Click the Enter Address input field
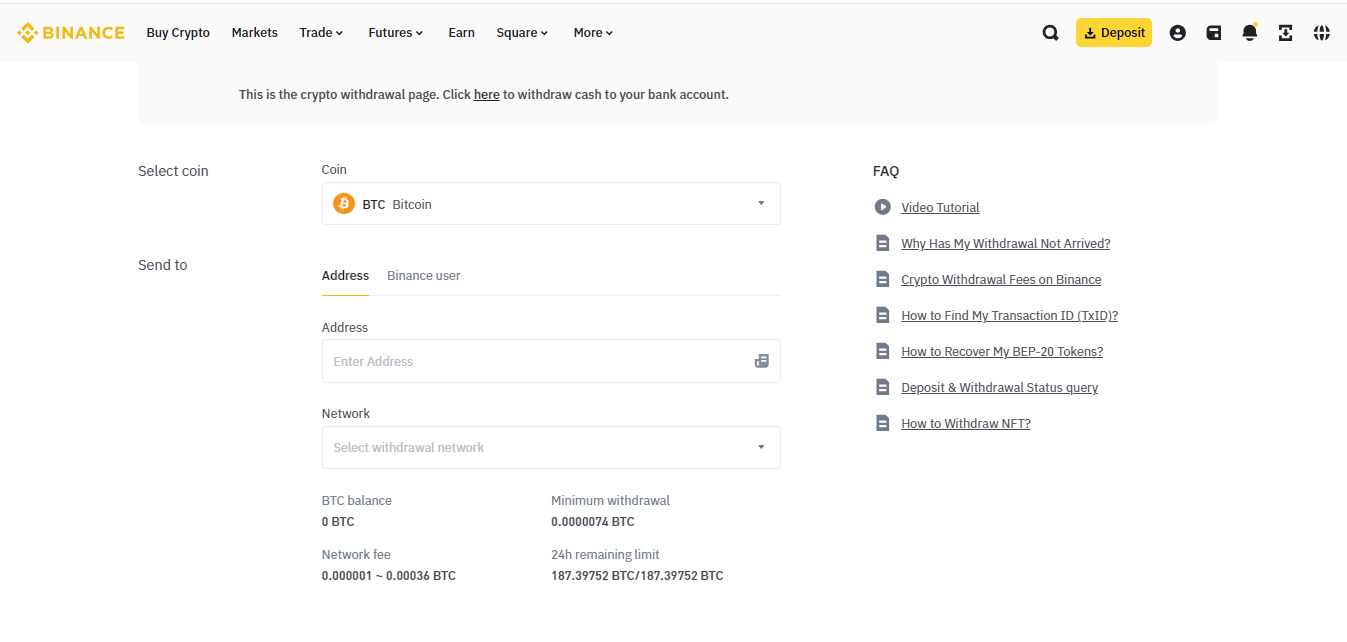The image size is (1347, 642). pyautogui.click(x=535, y=361)
